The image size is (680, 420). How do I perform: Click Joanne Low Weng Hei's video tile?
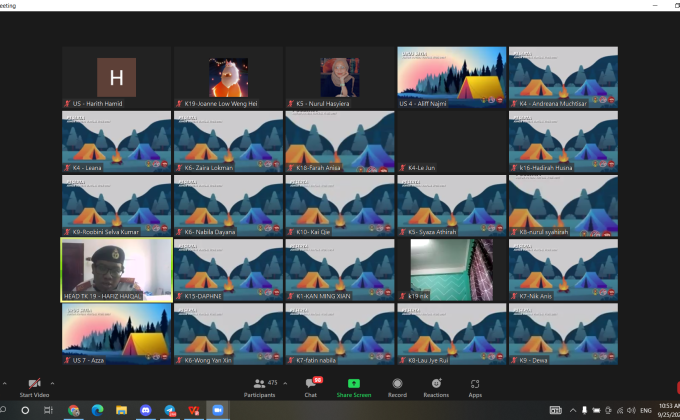pos(228,77)
